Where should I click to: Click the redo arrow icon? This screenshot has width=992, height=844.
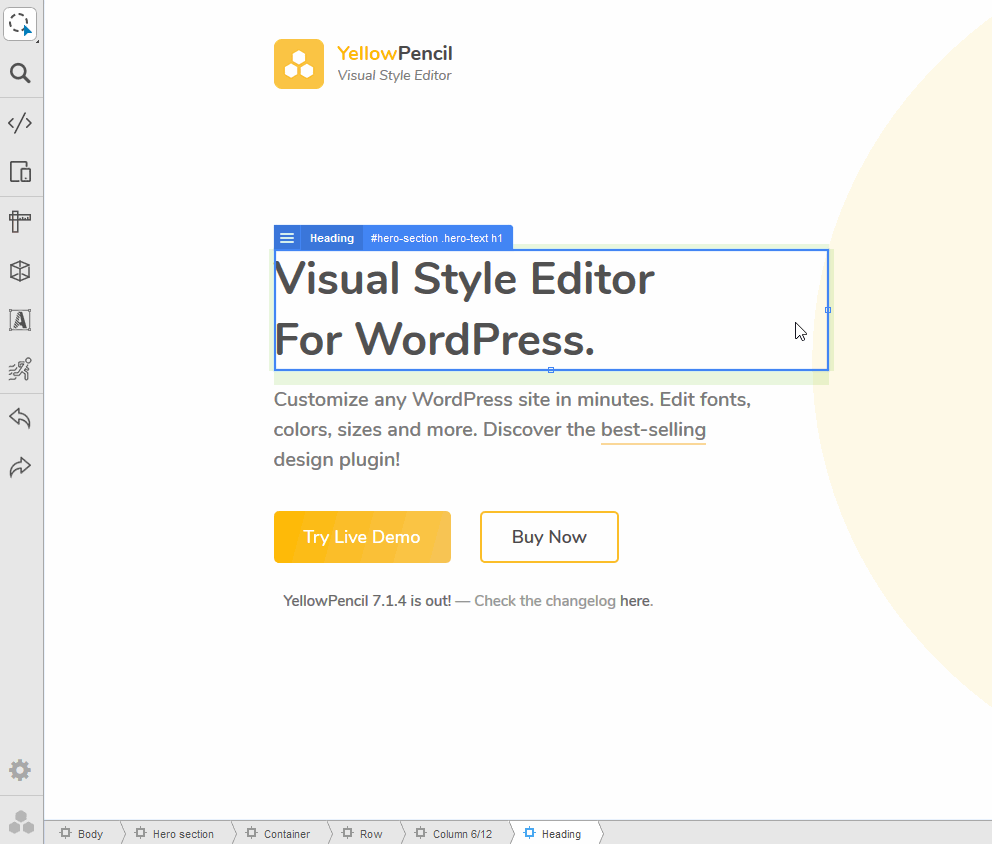point(20,468)
